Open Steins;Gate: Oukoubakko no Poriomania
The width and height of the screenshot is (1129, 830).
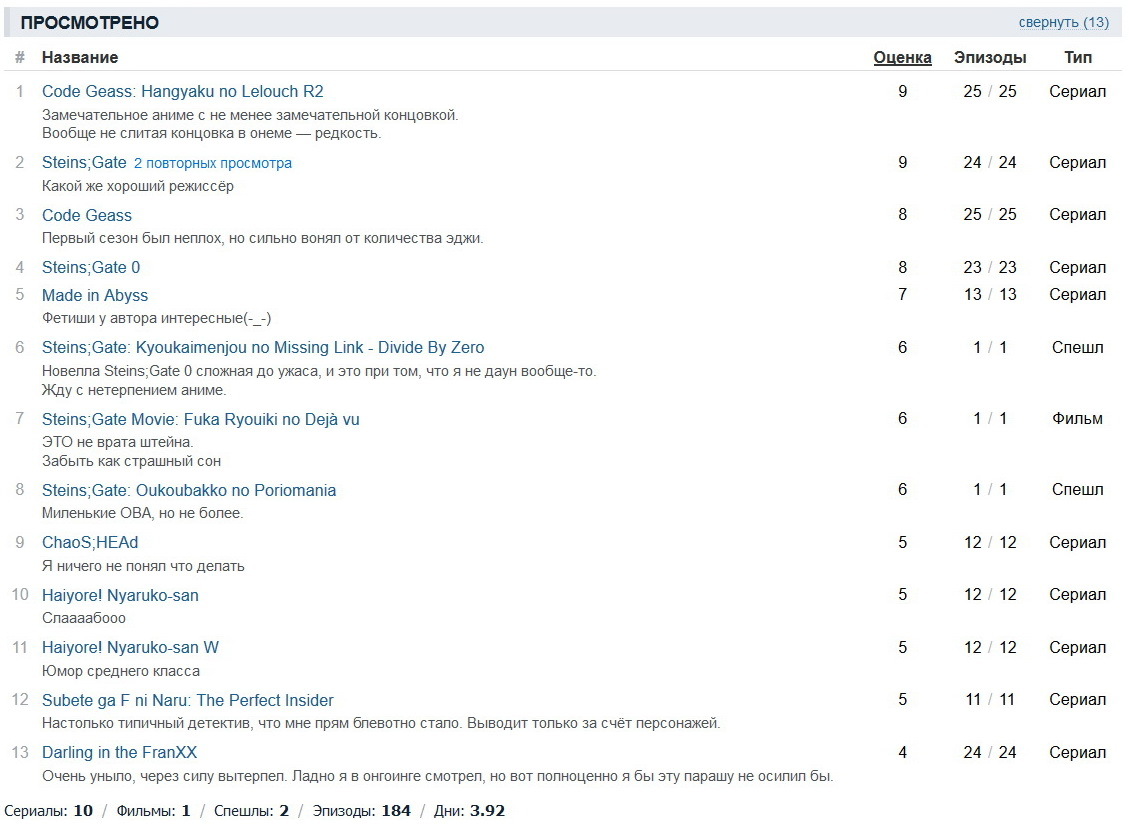pos(189,490)
